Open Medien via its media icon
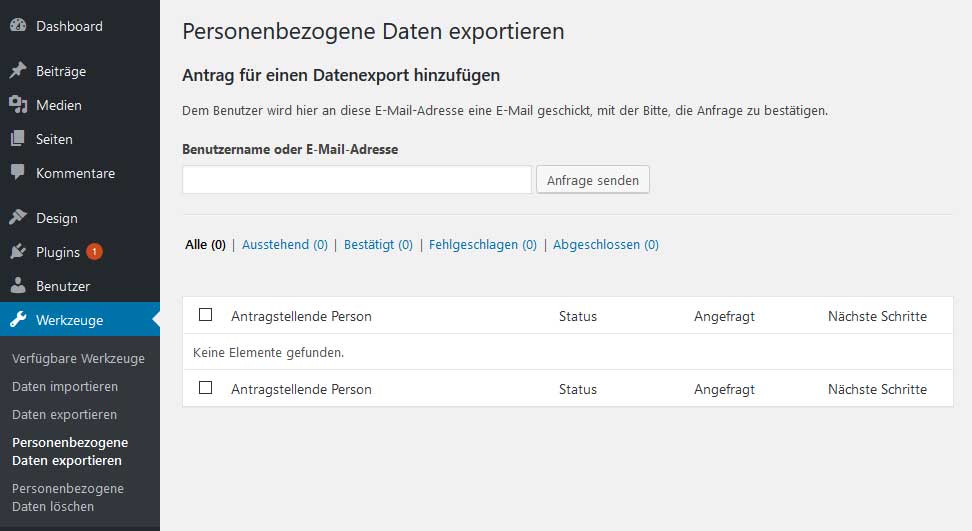The image size is (972, 531). 18,105
